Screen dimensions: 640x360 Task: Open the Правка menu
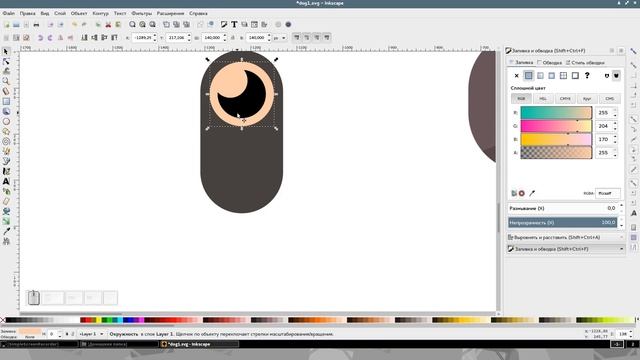[27, 13]
